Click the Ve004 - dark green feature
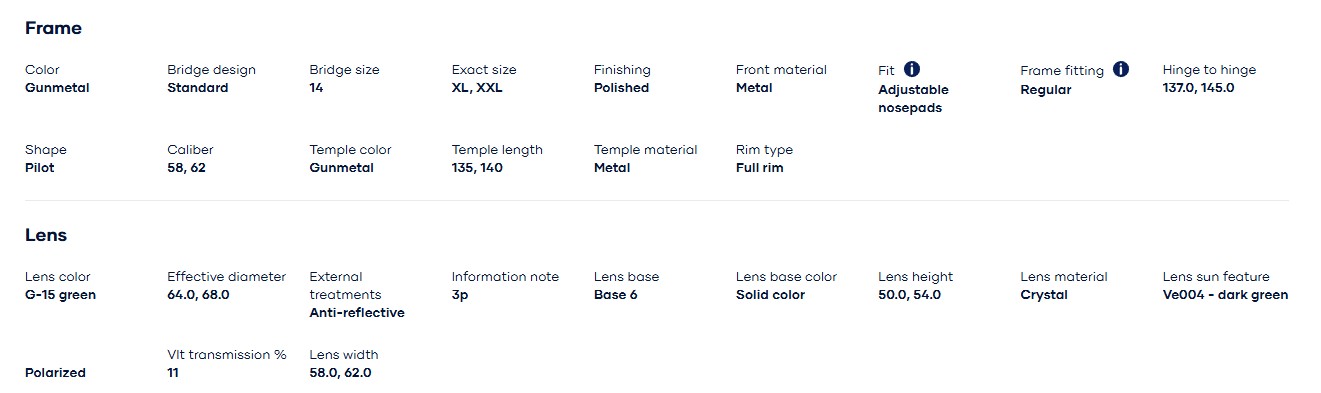This screenshot has width=1321, height=393. coord(1225,295)
